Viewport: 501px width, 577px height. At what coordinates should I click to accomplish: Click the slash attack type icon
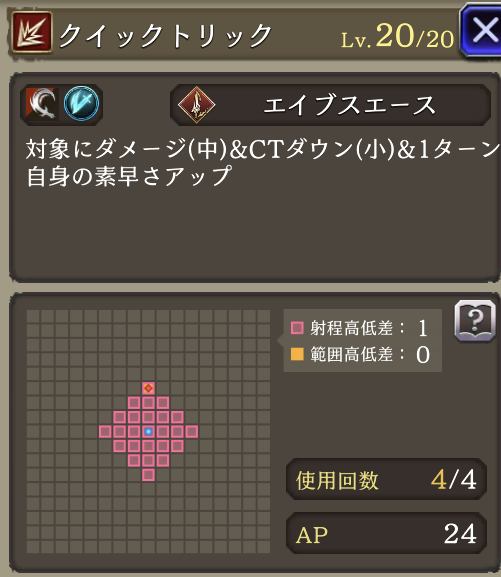tap(42, 103)
